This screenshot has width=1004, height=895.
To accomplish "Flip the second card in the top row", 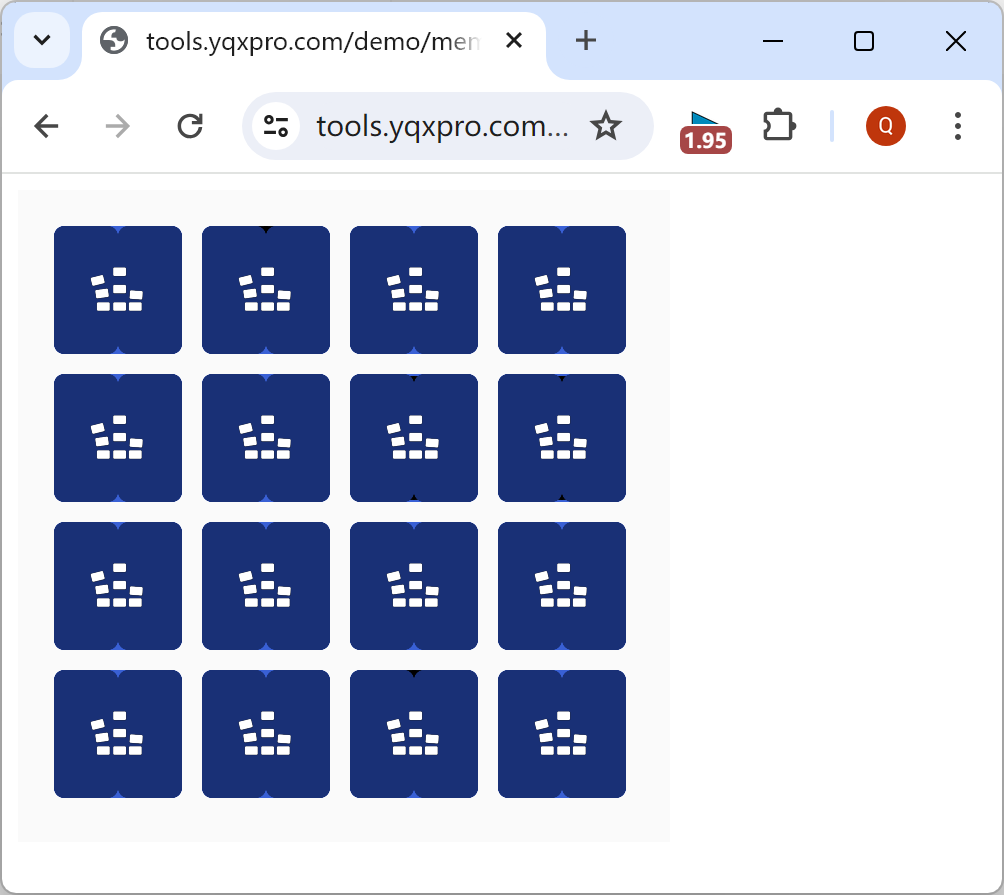I will click(x=266, y=290).
